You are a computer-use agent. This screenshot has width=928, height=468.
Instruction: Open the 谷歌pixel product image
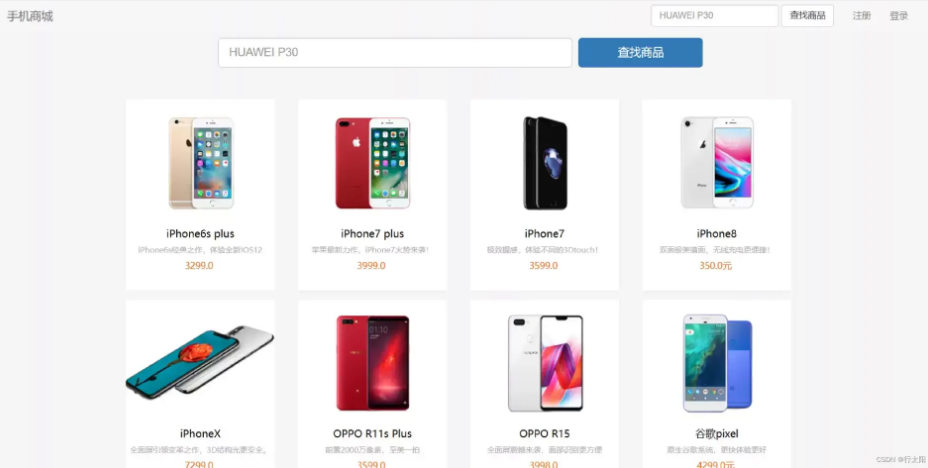pyautogui.click(x=717, y=363)
